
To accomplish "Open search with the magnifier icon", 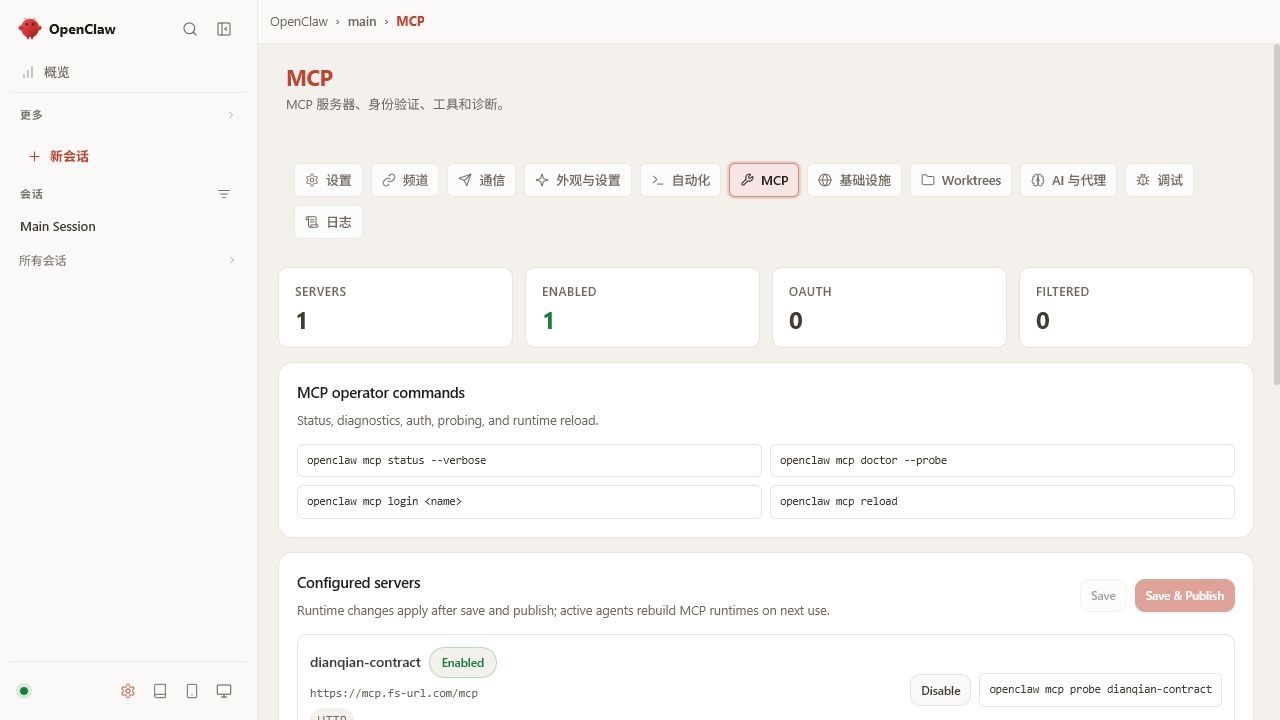I will (190, 29).
